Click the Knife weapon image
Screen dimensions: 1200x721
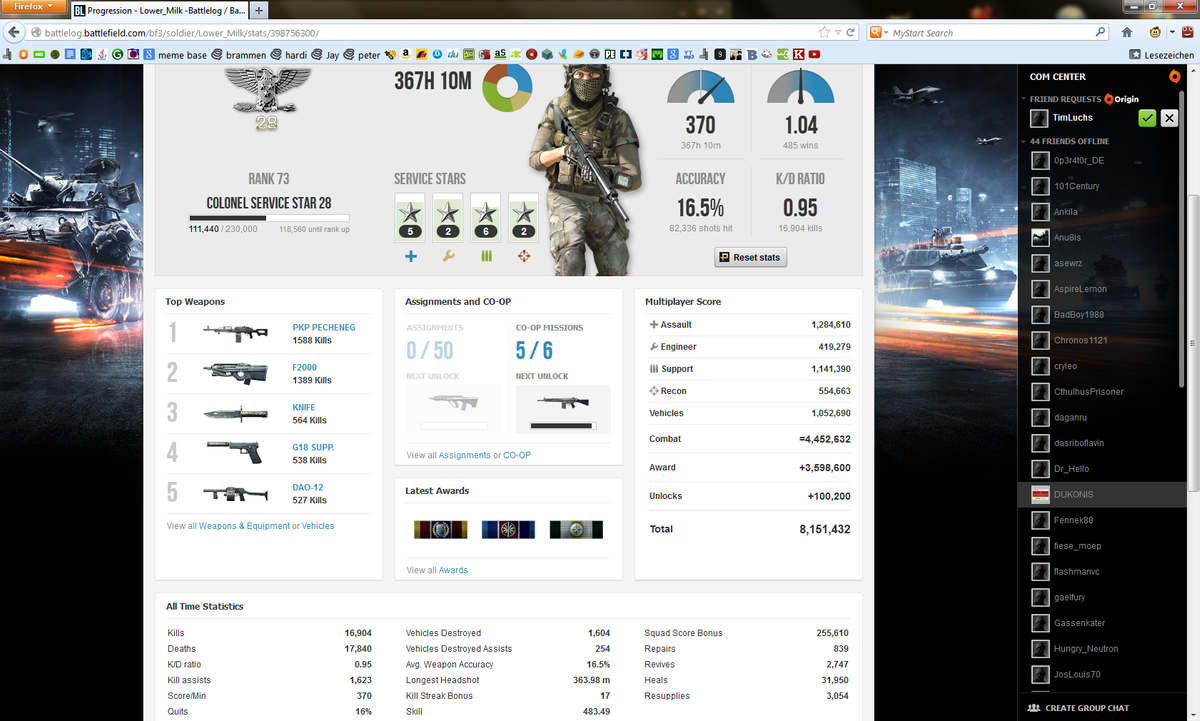[235, 413]
